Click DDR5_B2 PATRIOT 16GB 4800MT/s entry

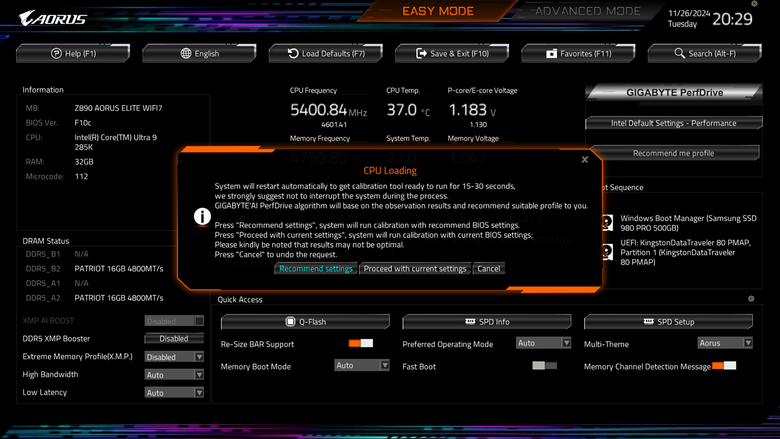[x=119, y=268]
